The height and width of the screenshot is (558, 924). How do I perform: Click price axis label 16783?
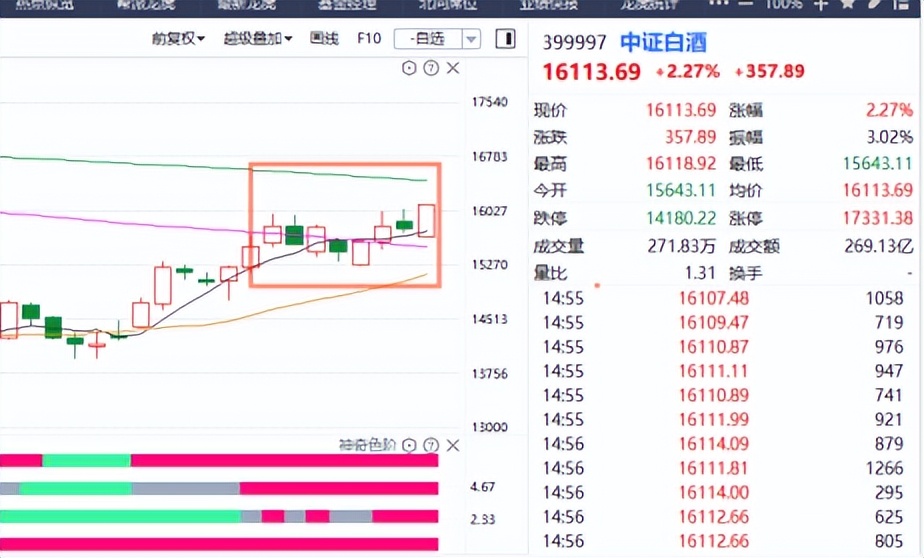pos(490,157)
